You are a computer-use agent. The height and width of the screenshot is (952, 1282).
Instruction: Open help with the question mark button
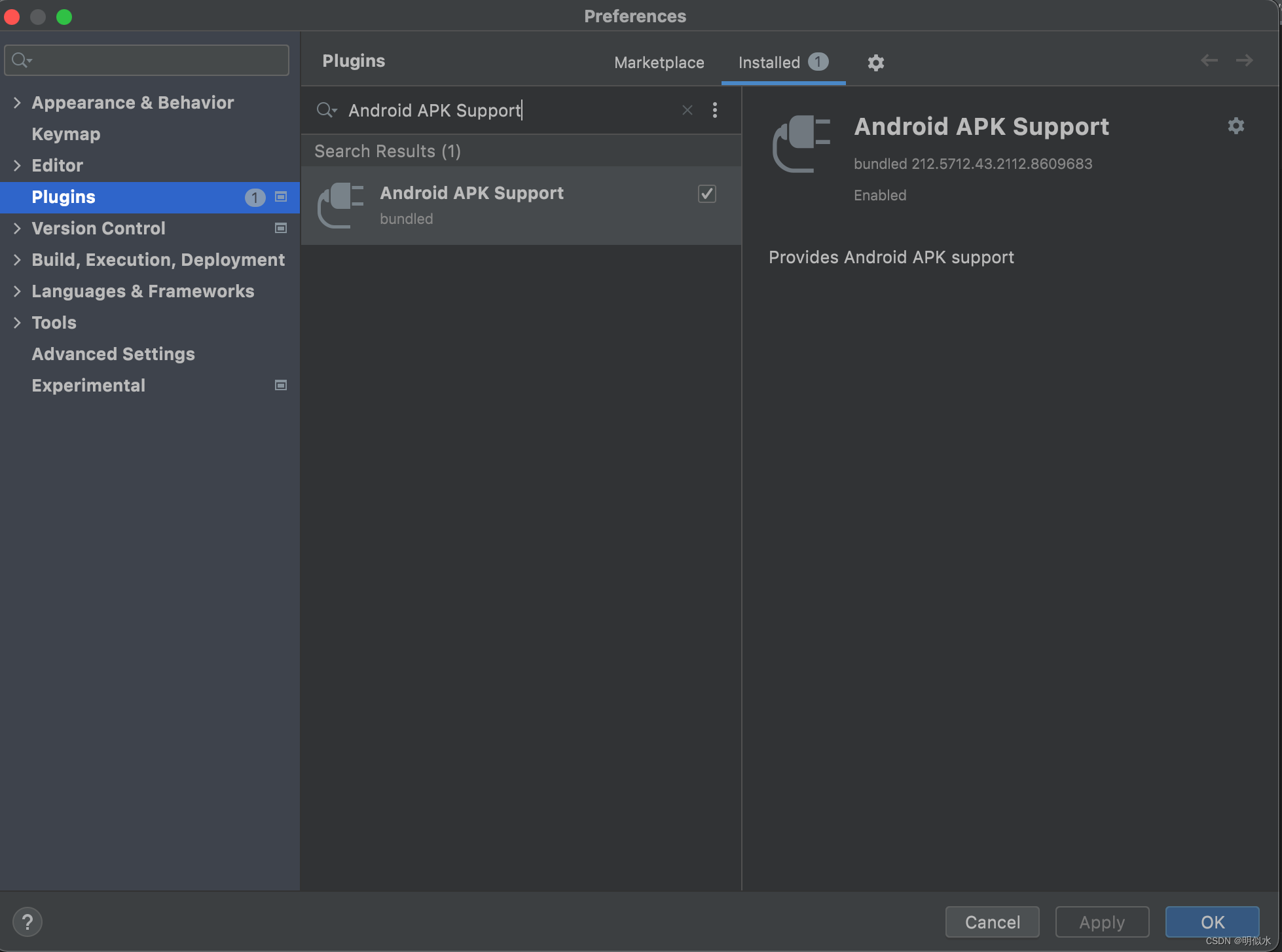pos(27,922)
